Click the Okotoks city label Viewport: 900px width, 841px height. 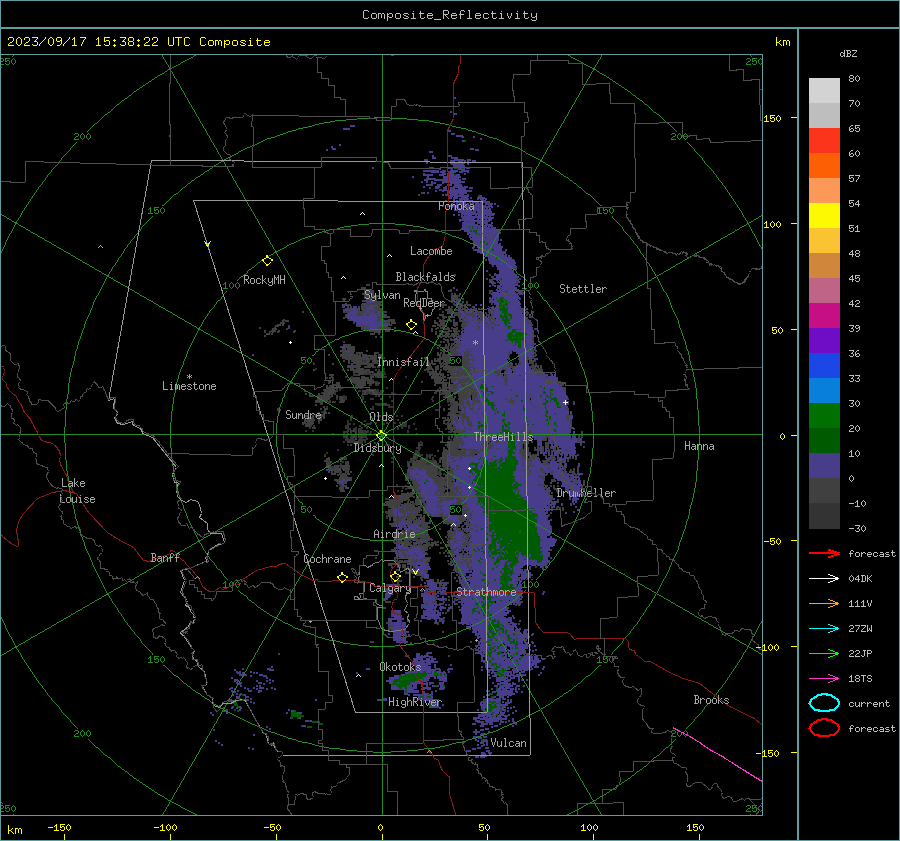[400, 667]
